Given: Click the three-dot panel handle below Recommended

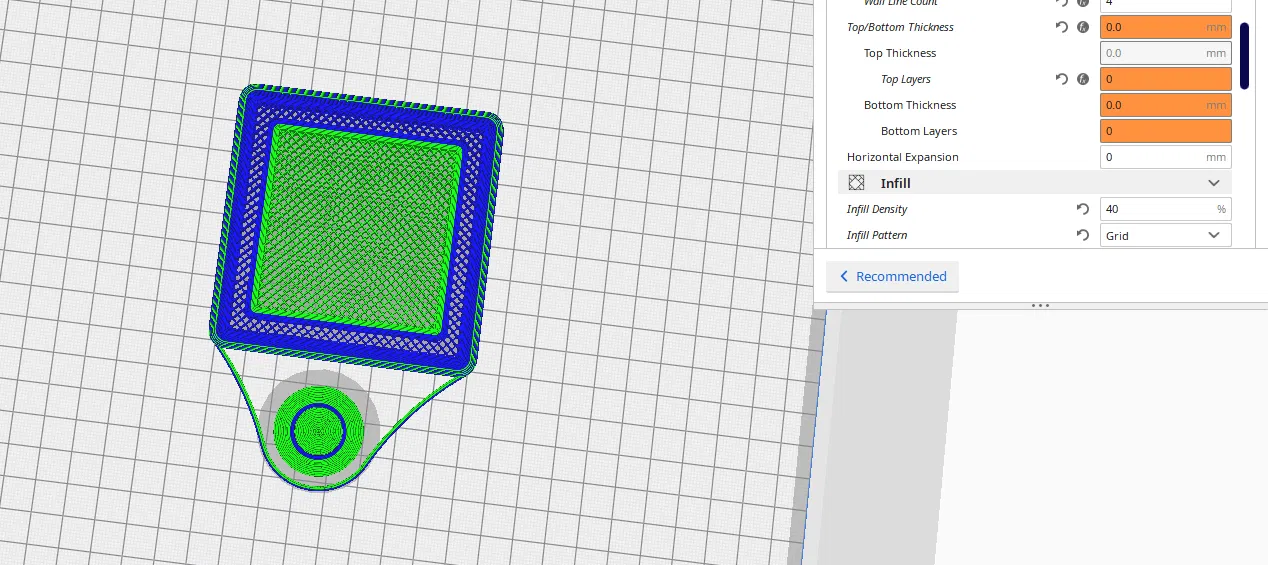Looking at the screenshot, I should click(1040, 305).
